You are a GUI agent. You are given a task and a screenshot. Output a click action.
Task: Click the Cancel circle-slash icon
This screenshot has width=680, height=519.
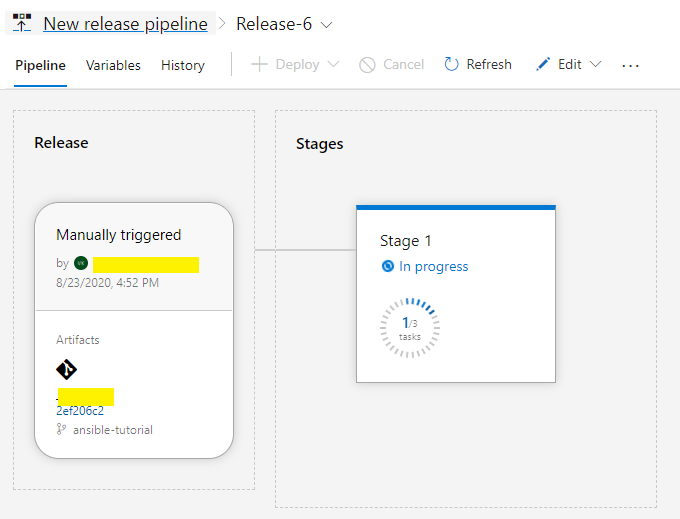[367, 64]
